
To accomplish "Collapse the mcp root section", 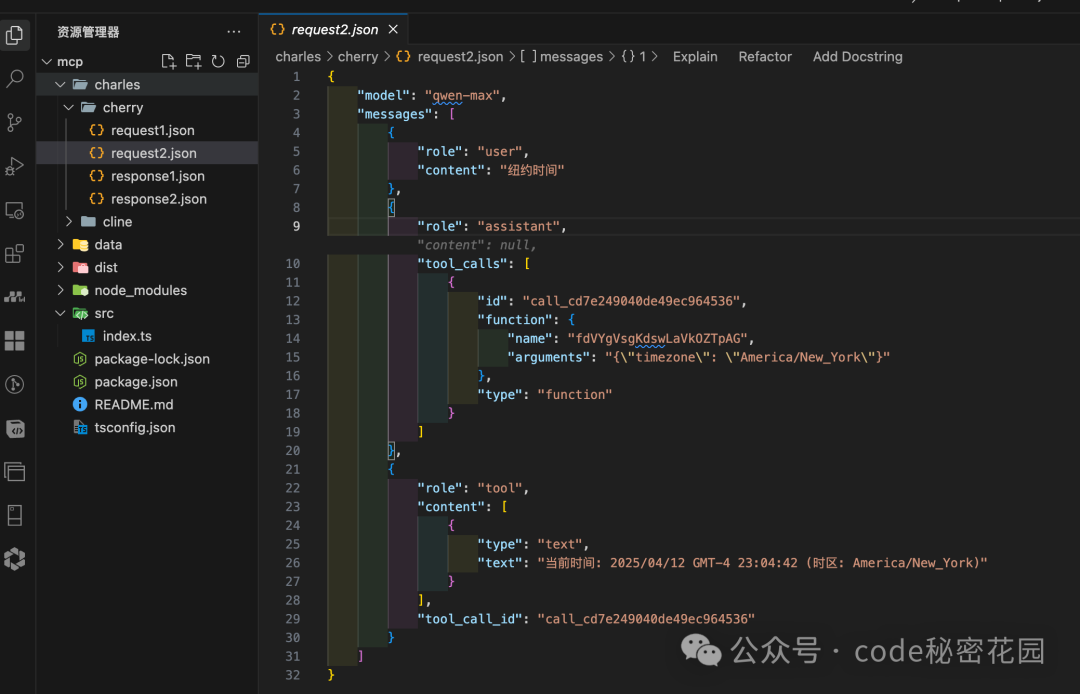I will pos(47,62).
